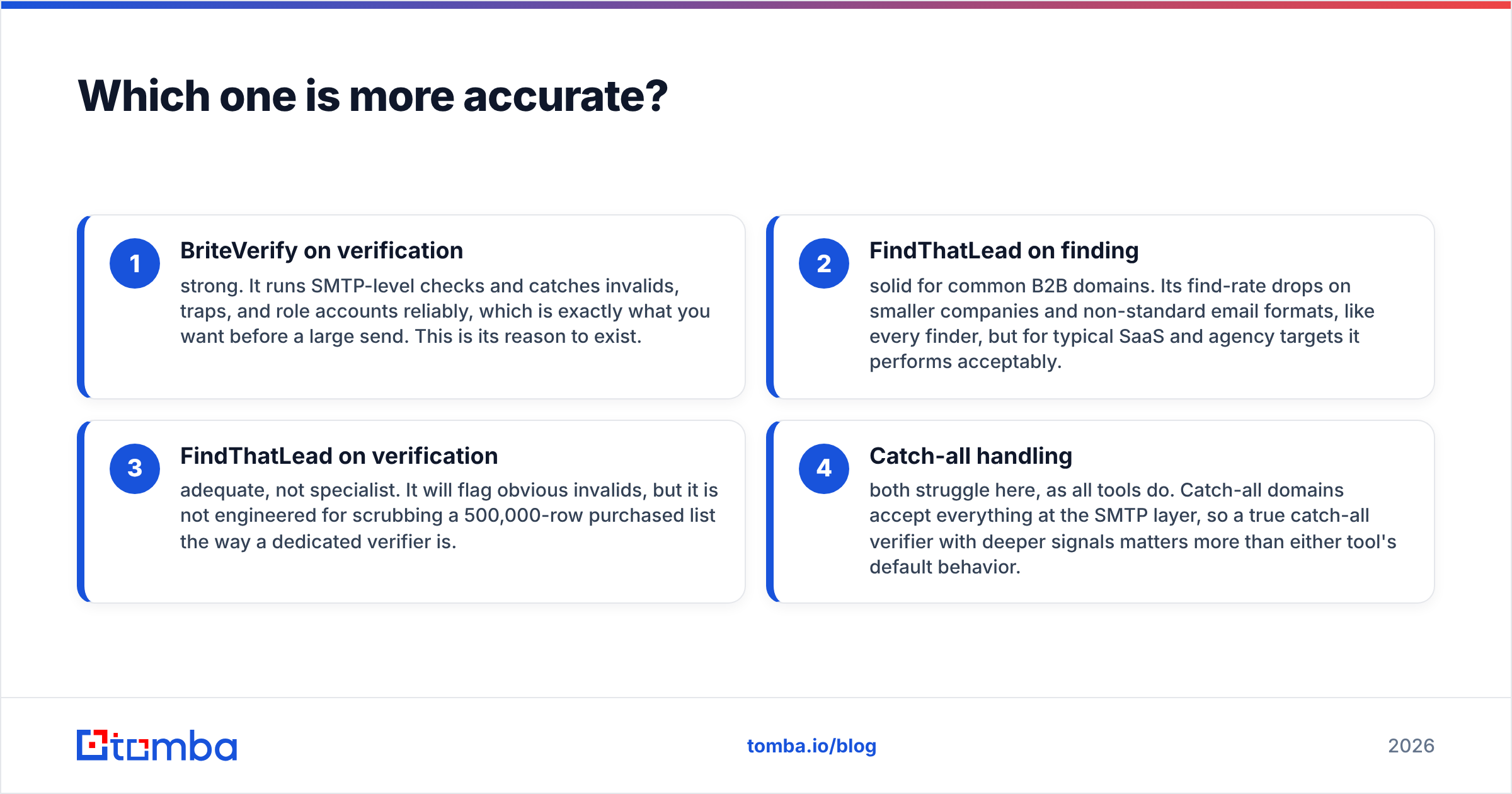Select the 'BriteVerify on verification' title

tap(321, 251)
